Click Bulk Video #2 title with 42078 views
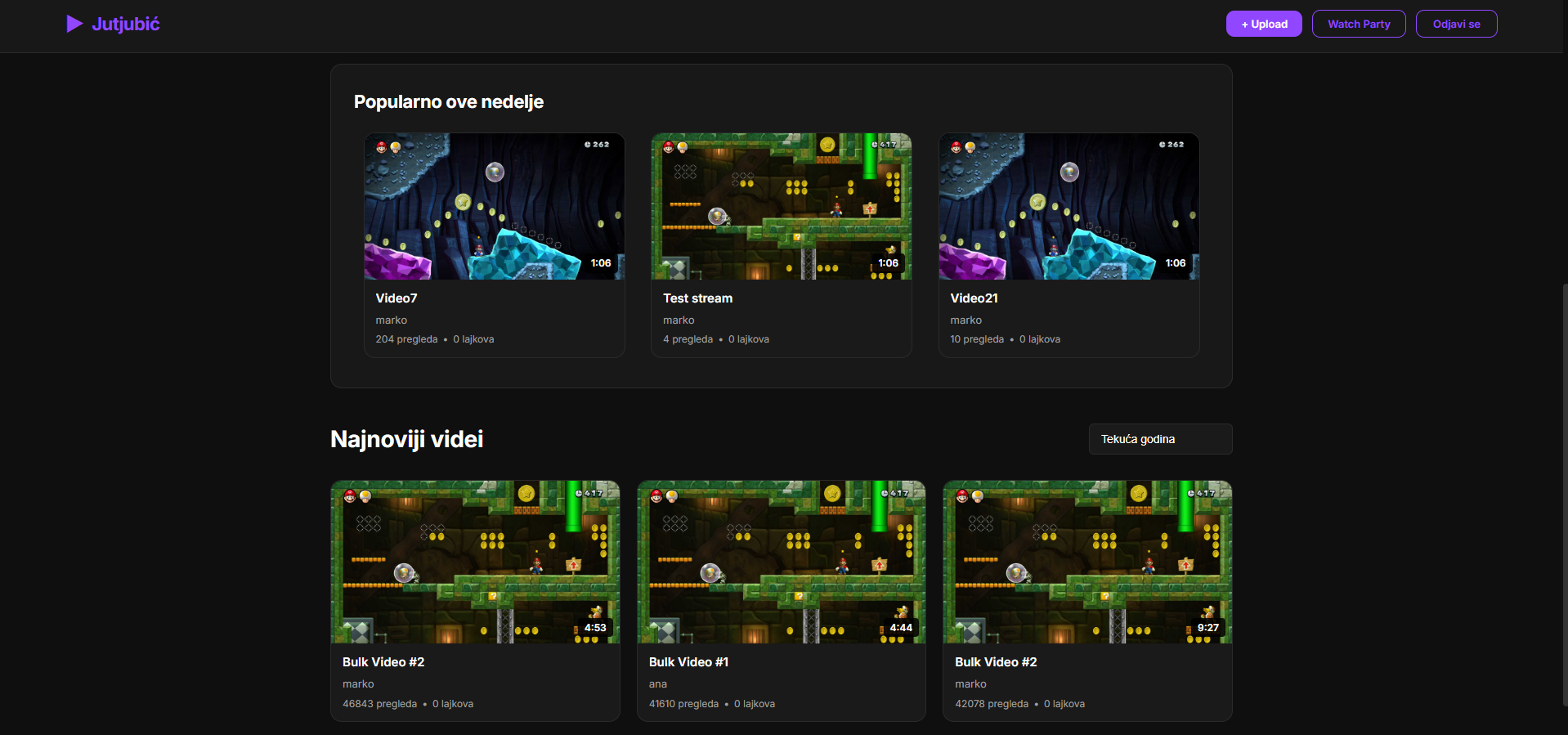The height and width of the screenshot is (735, 1568). 996,662
